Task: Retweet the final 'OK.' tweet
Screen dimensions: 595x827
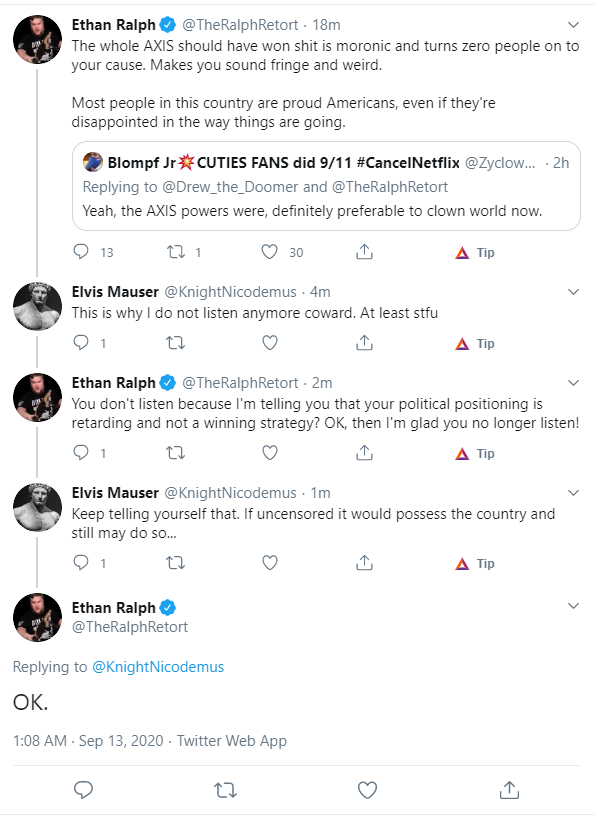Action: (x=225, y=790)
